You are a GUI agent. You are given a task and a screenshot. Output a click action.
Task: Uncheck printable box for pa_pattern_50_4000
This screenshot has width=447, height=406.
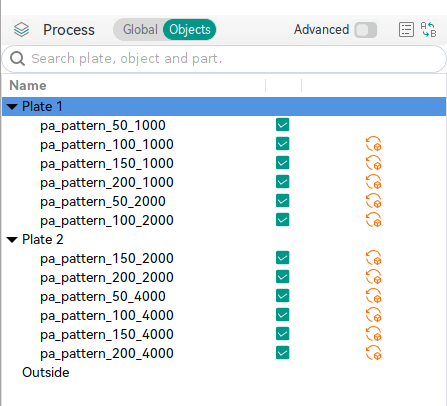tap(282, 296)
